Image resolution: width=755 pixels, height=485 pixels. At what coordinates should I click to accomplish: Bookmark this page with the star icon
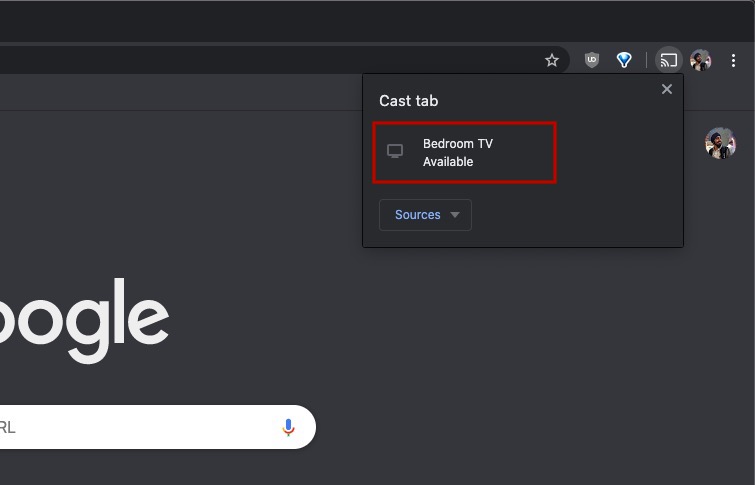pos(551,60)
